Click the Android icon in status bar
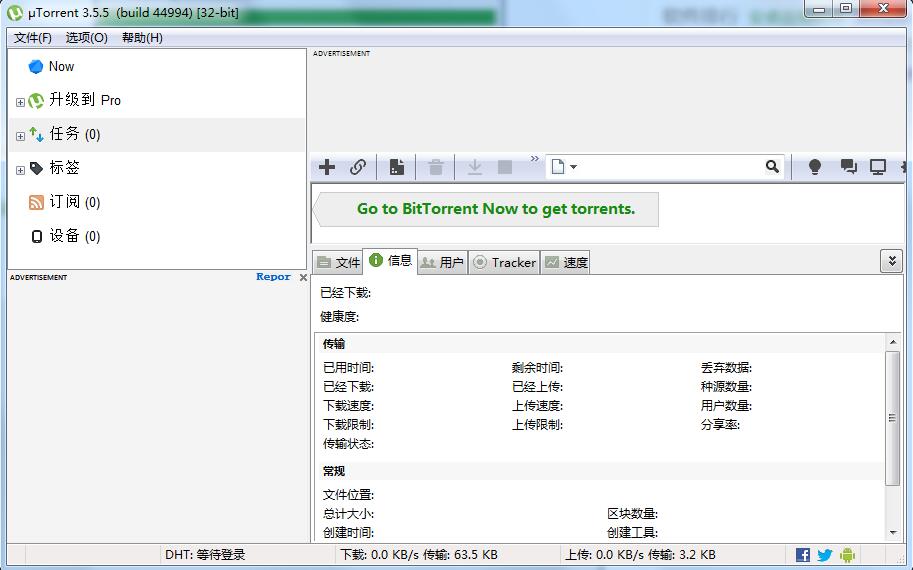 tap(848, 555)
